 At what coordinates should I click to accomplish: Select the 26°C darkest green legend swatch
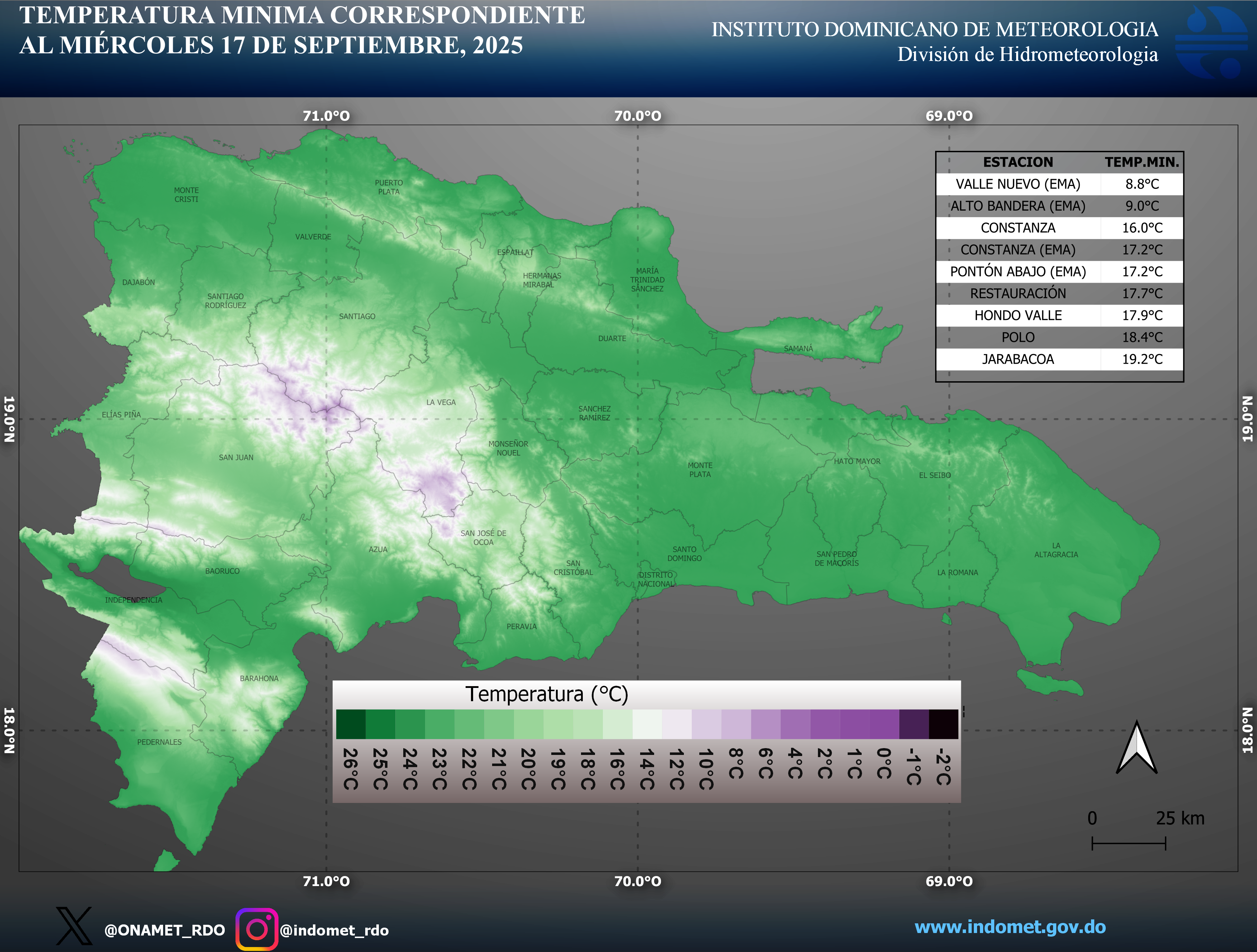click(351, 724)
